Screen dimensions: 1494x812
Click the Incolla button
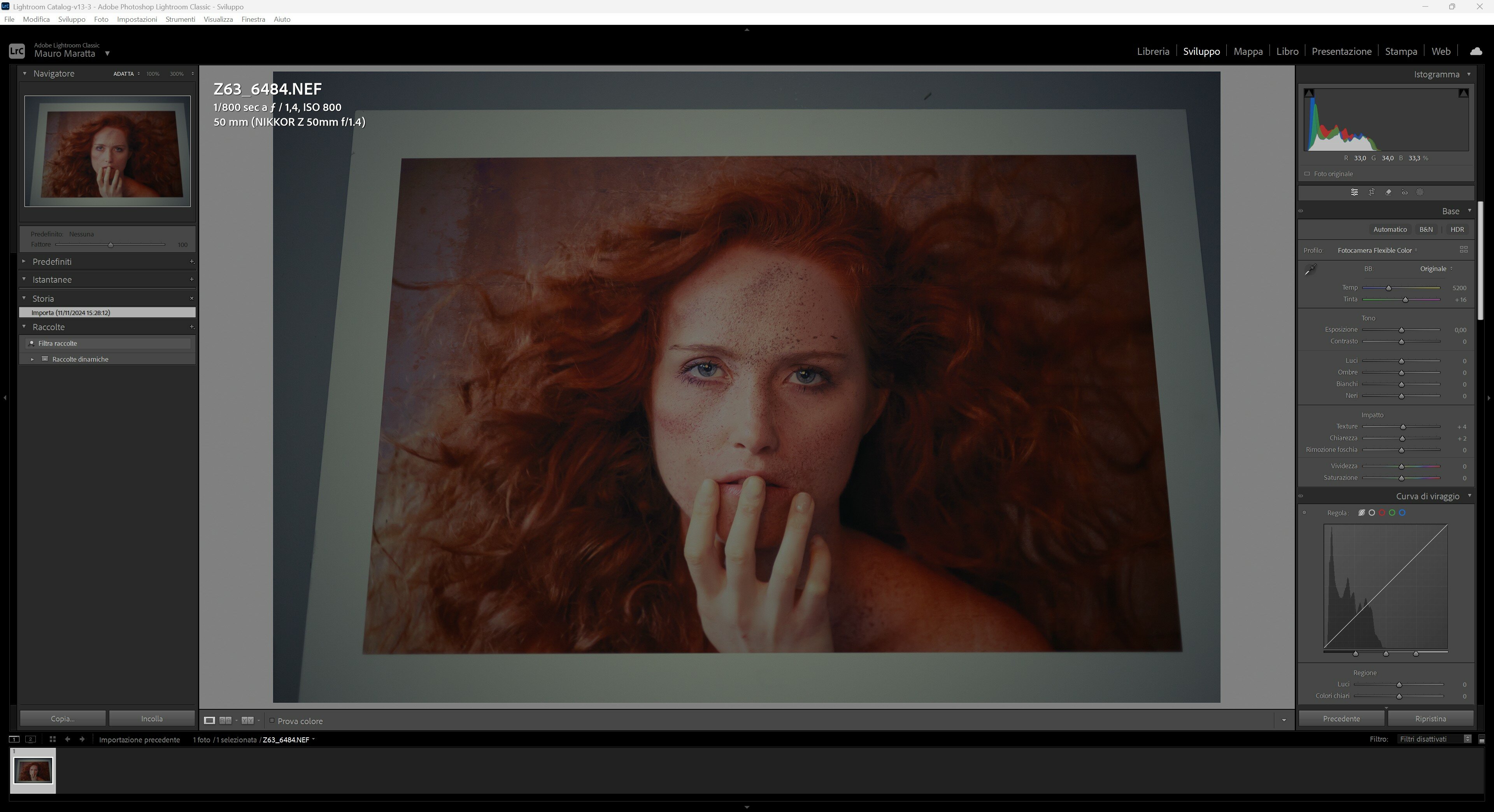click(x=152, y=719)
